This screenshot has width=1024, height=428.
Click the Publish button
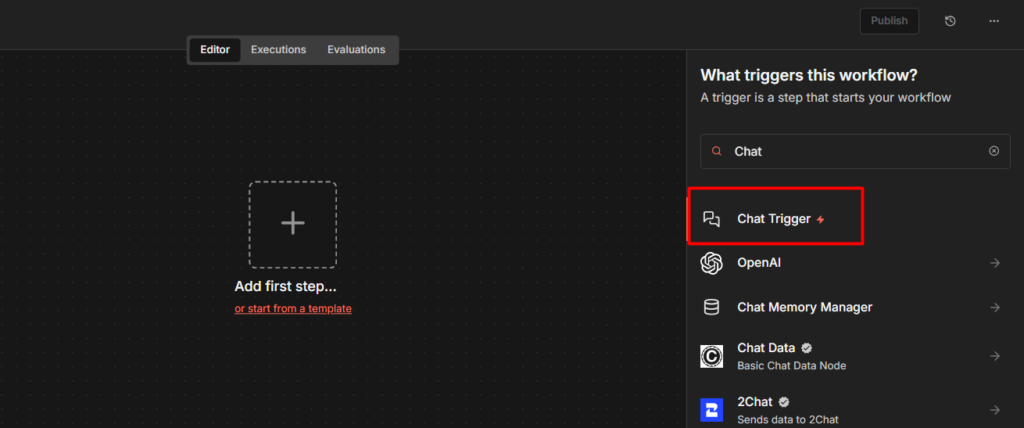[x=889, y=21]
